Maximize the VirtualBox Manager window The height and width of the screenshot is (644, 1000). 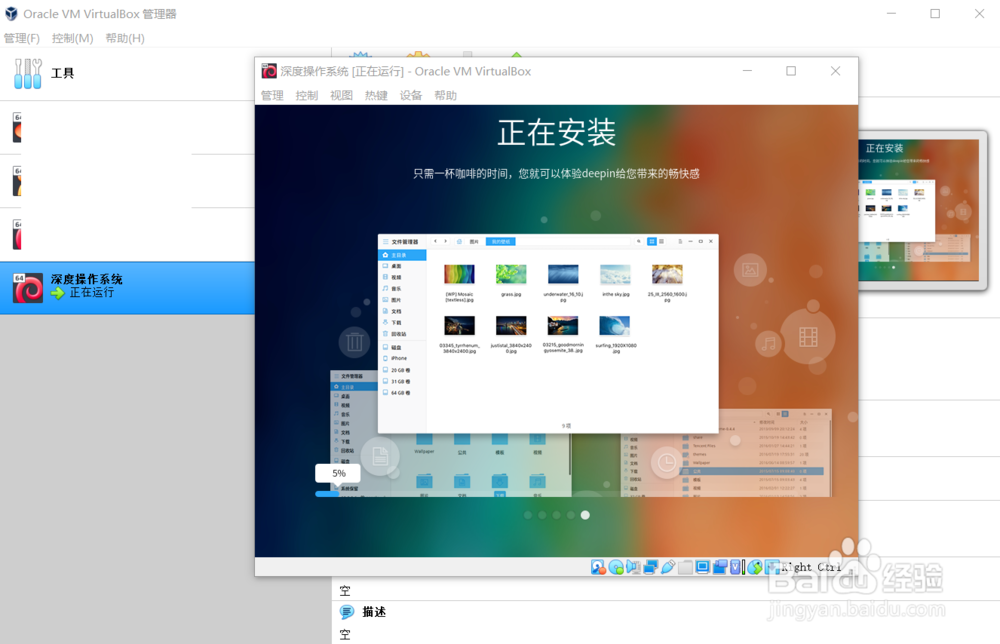[x=935, y=13]
